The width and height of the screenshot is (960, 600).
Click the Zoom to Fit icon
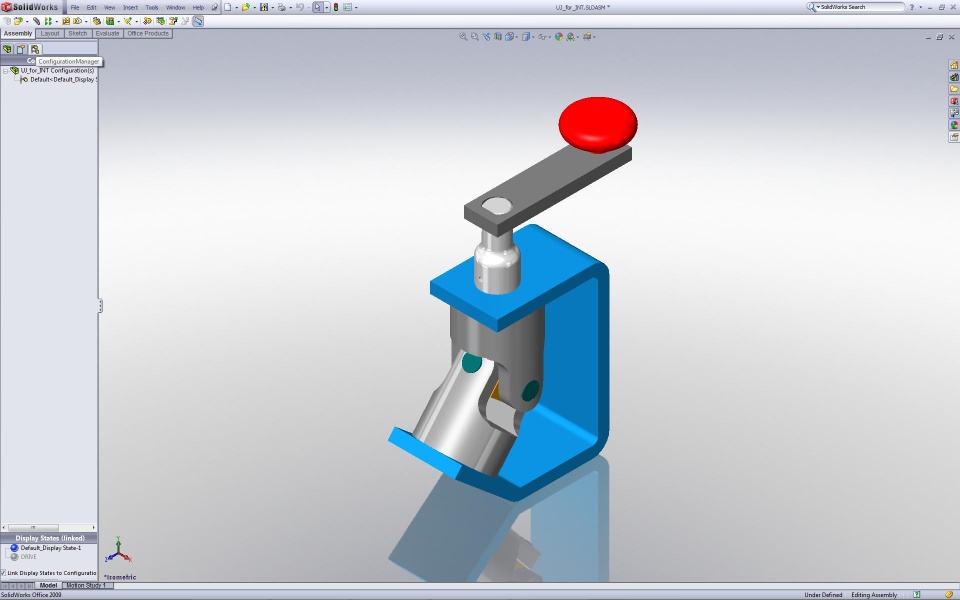463,37
